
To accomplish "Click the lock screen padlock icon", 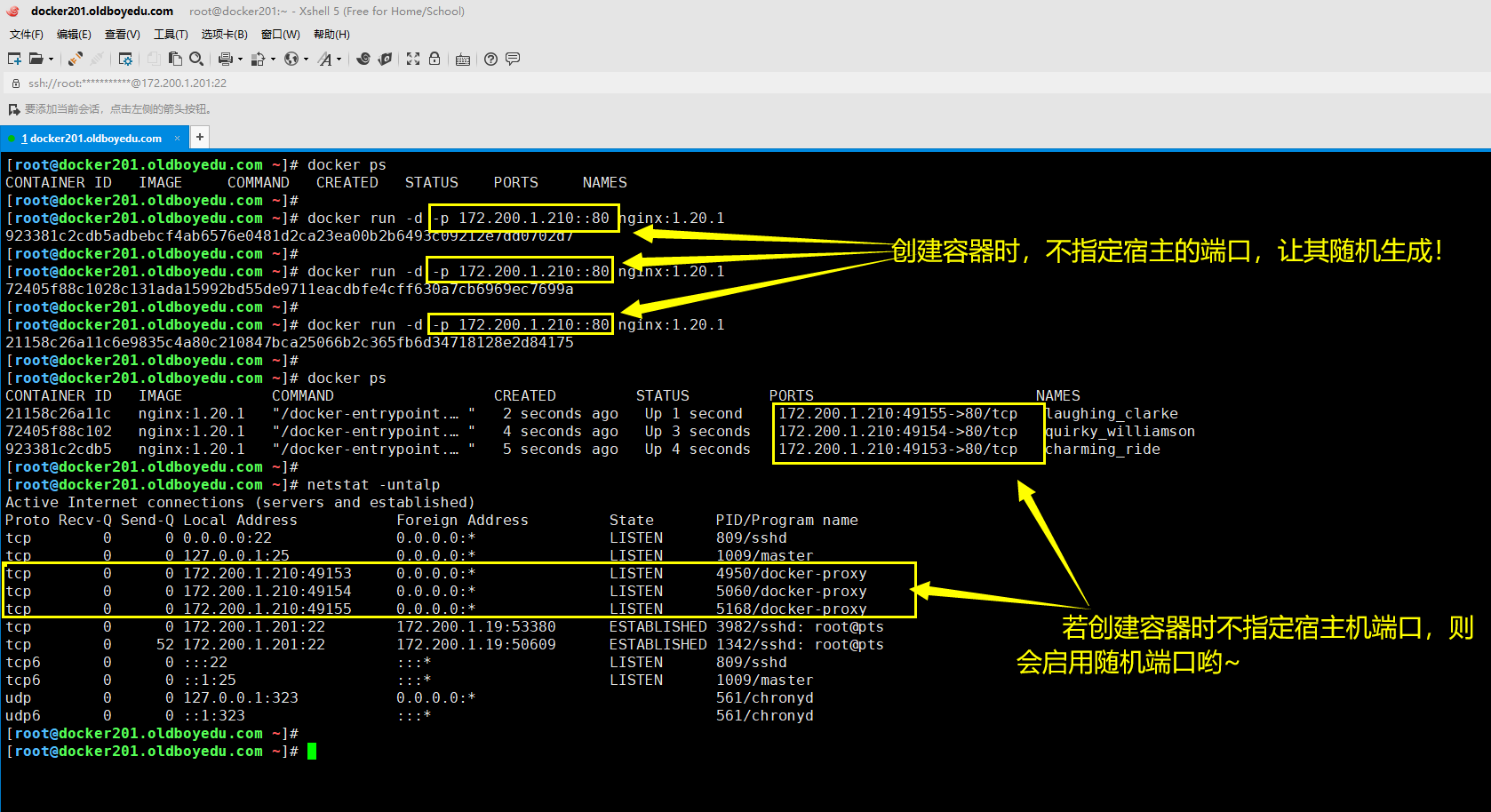I will coord(435,59).
